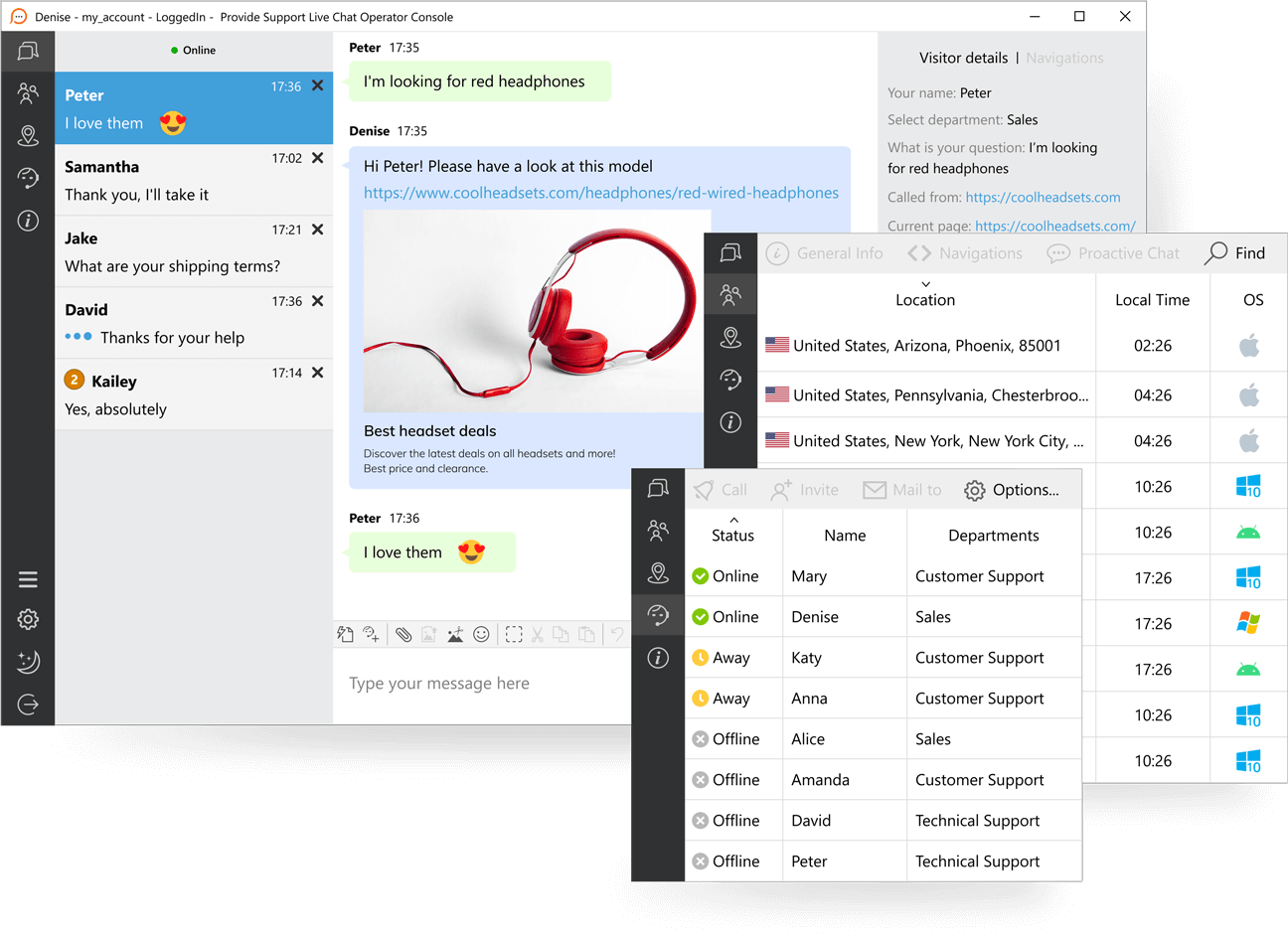Open the Operators panel

28,178
